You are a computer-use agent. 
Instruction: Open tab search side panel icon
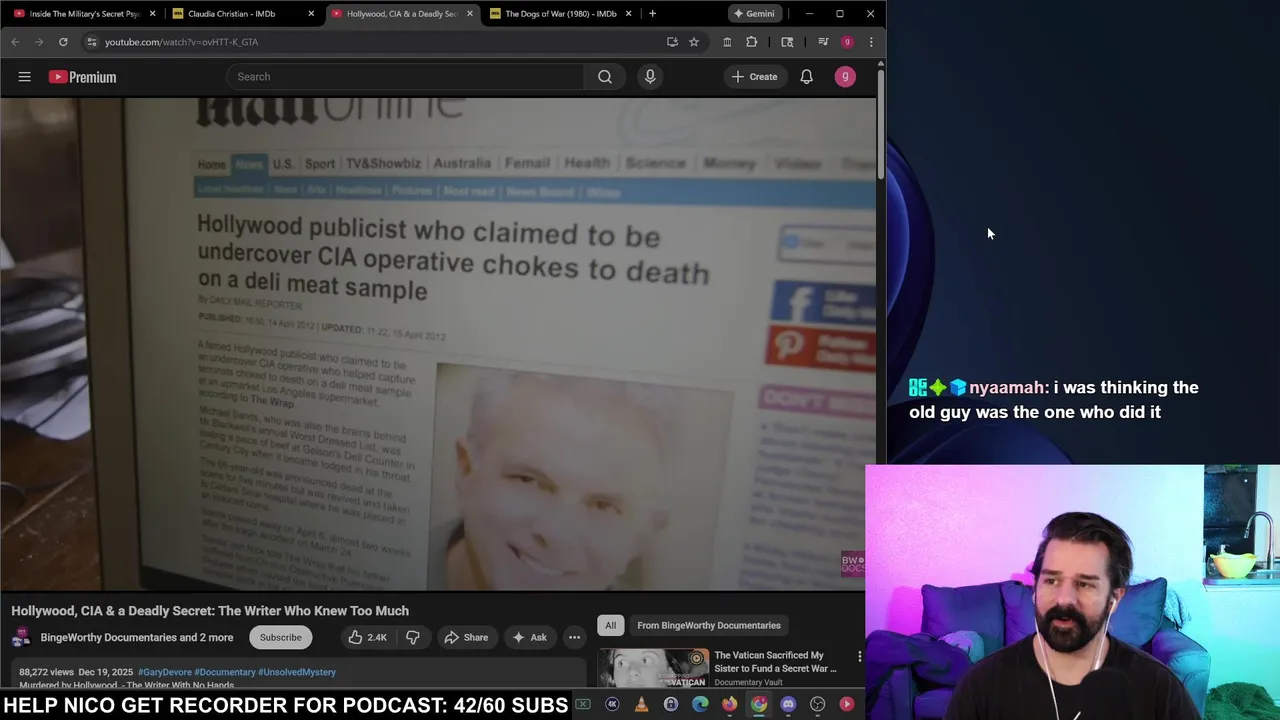787,42
